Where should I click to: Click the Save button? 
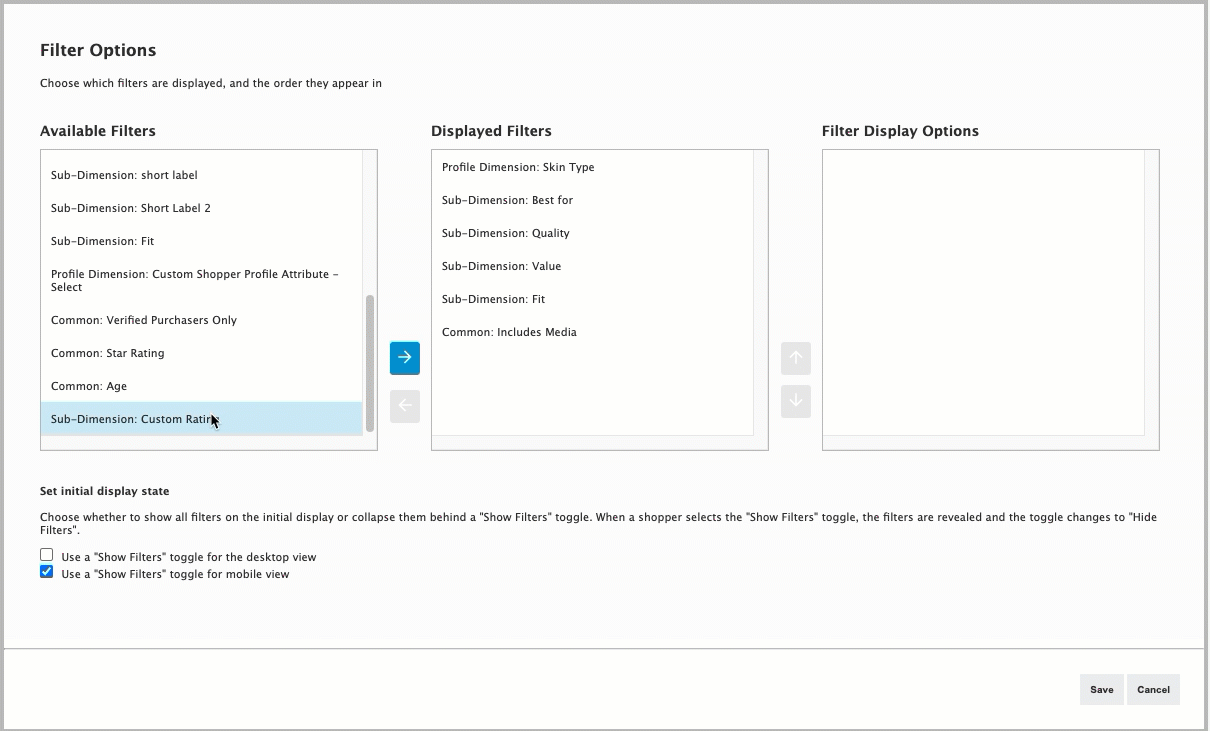coord(1101,689)
